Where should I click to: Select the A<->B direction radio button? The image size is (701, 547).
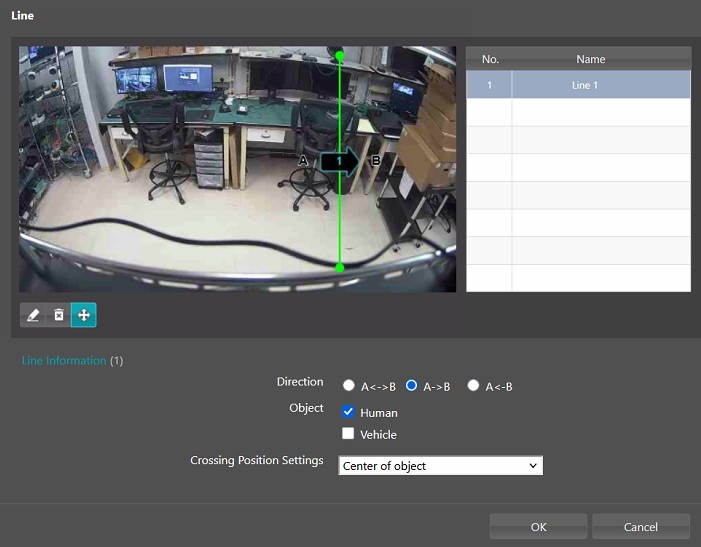point(349,385)
